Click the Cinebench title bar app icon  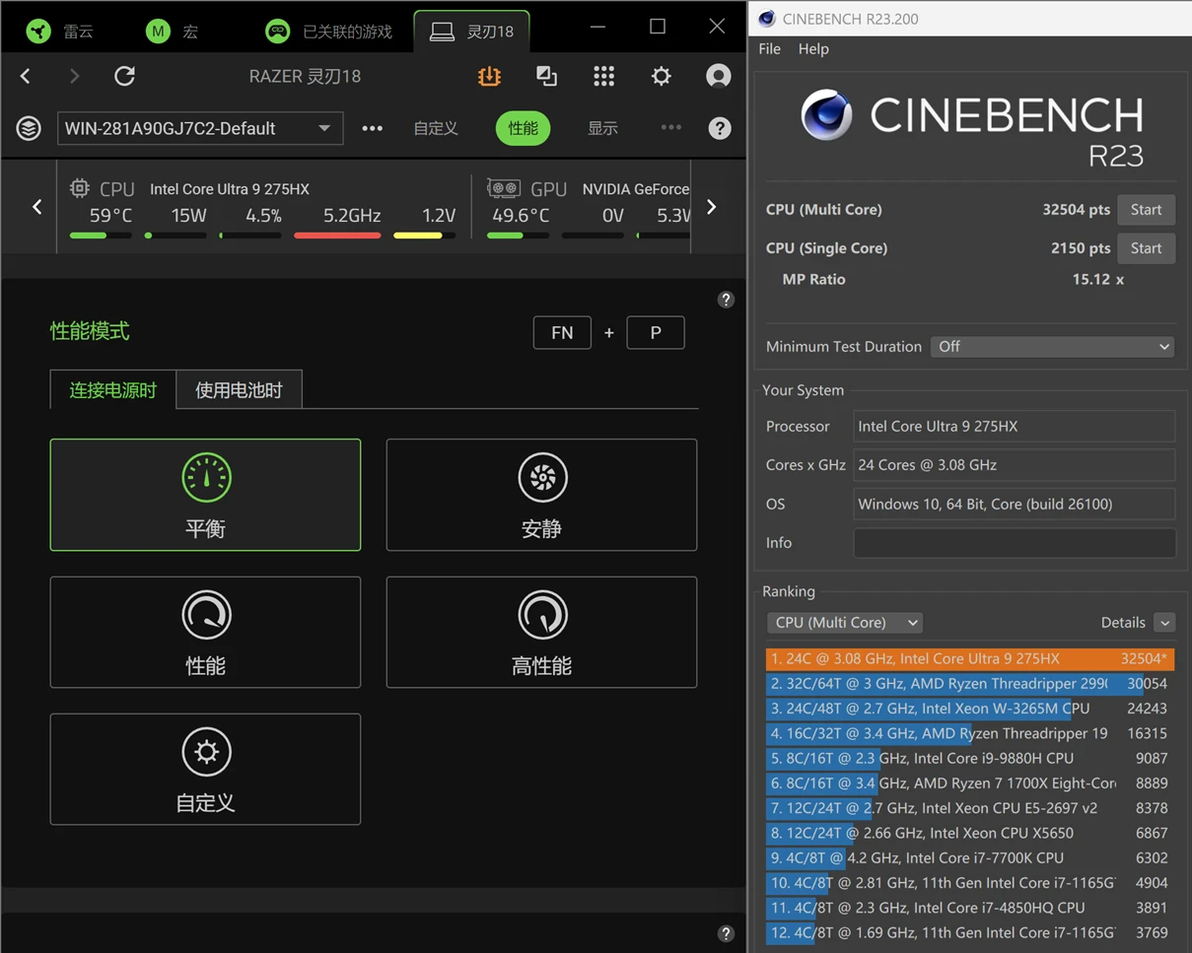(766, 18)
